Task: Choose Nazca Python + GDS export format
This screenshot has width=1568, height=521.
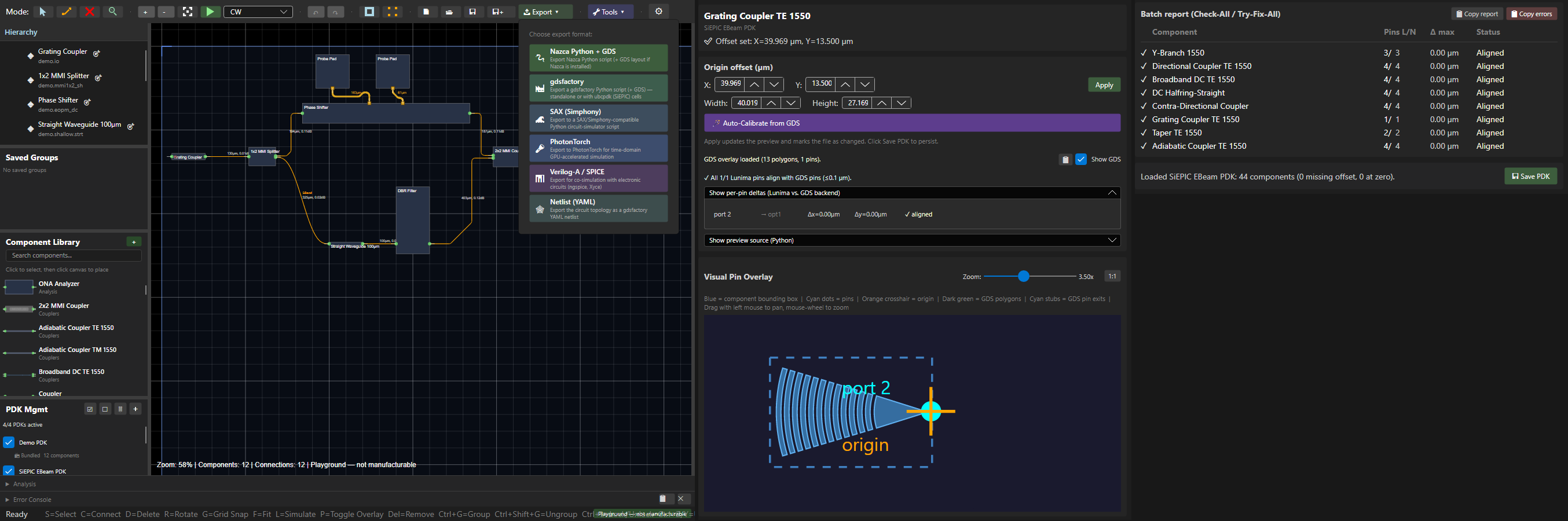Action: click(x=598, y=58)
